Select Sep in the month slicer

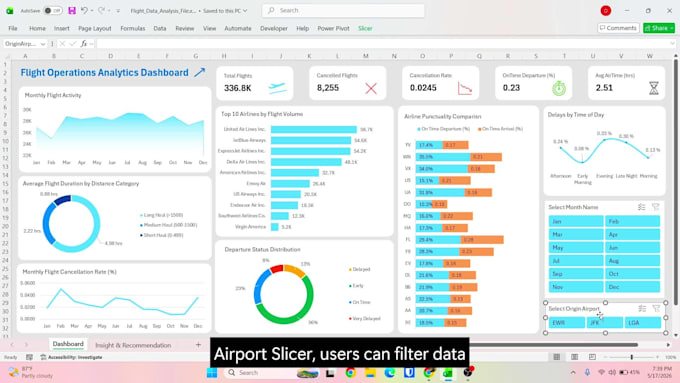click(575, 274)
